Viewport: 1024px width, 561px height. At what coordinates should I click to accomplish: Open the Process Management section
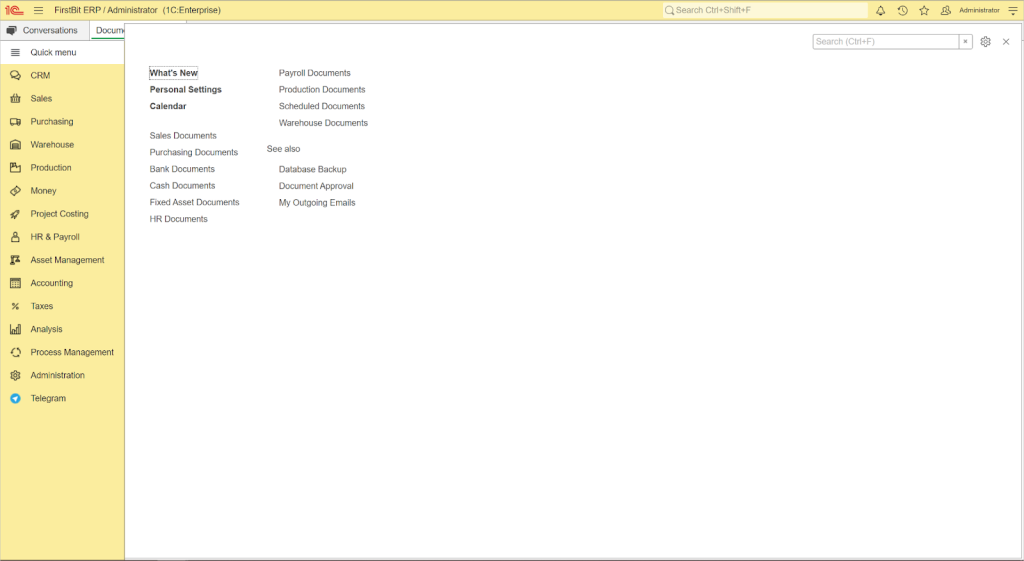tap(62, 352)
